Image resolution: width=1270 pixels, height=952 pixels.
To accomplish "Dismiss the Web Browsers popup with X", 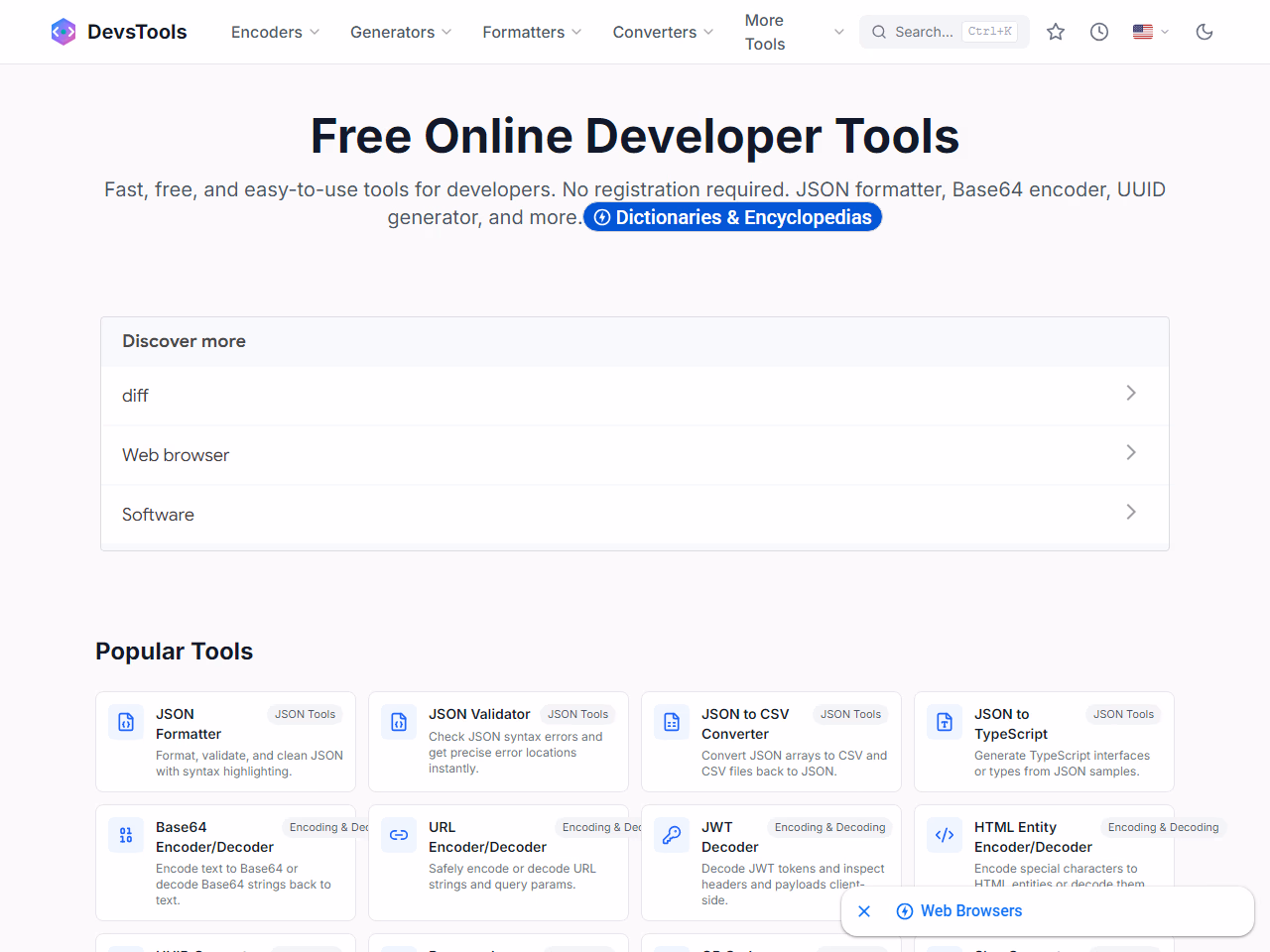I will pyautogui.click(x=864, y=910).
